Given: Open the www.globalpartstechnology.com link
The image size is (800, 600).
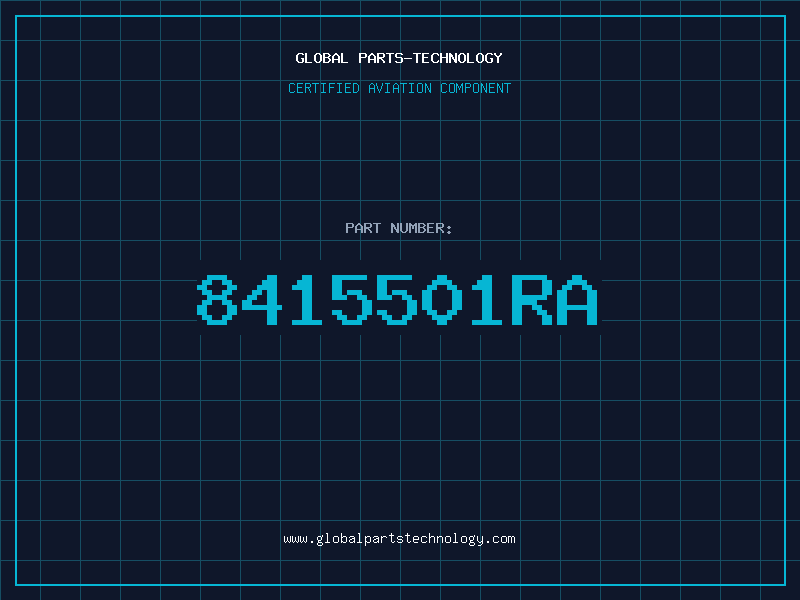Looking at the screenshot, I should click(x=399, y=539).
